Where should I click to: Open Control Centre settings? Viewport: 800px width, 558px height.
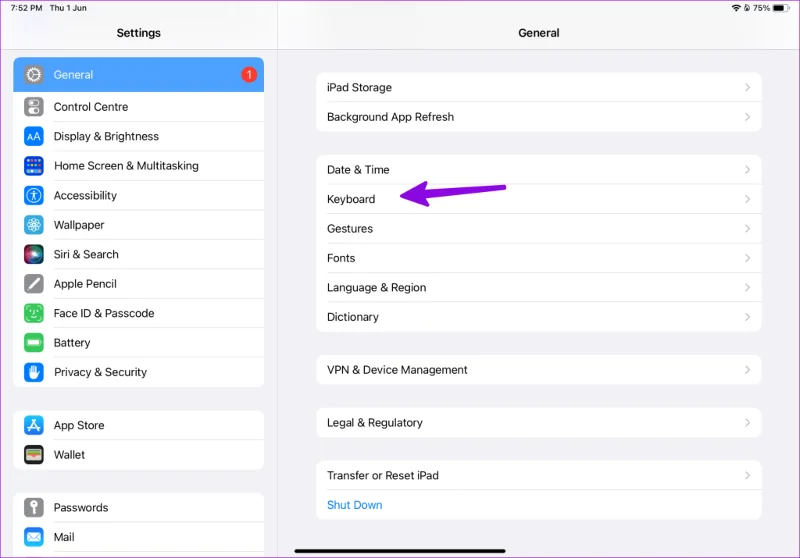click(139, 107)
